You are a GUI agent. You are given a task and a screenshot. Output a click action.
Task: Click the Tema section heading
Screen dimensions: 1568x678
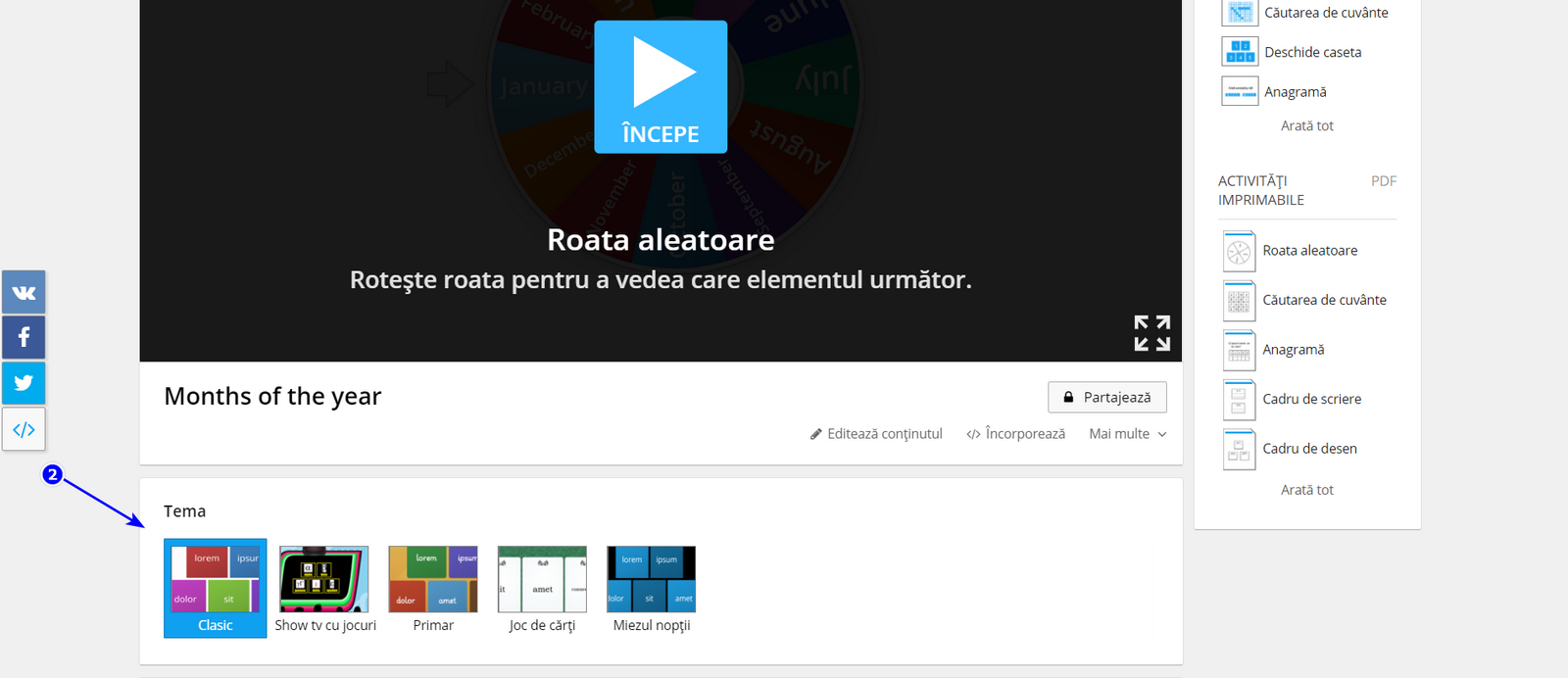pyautogui.click(x=184, y=511)
